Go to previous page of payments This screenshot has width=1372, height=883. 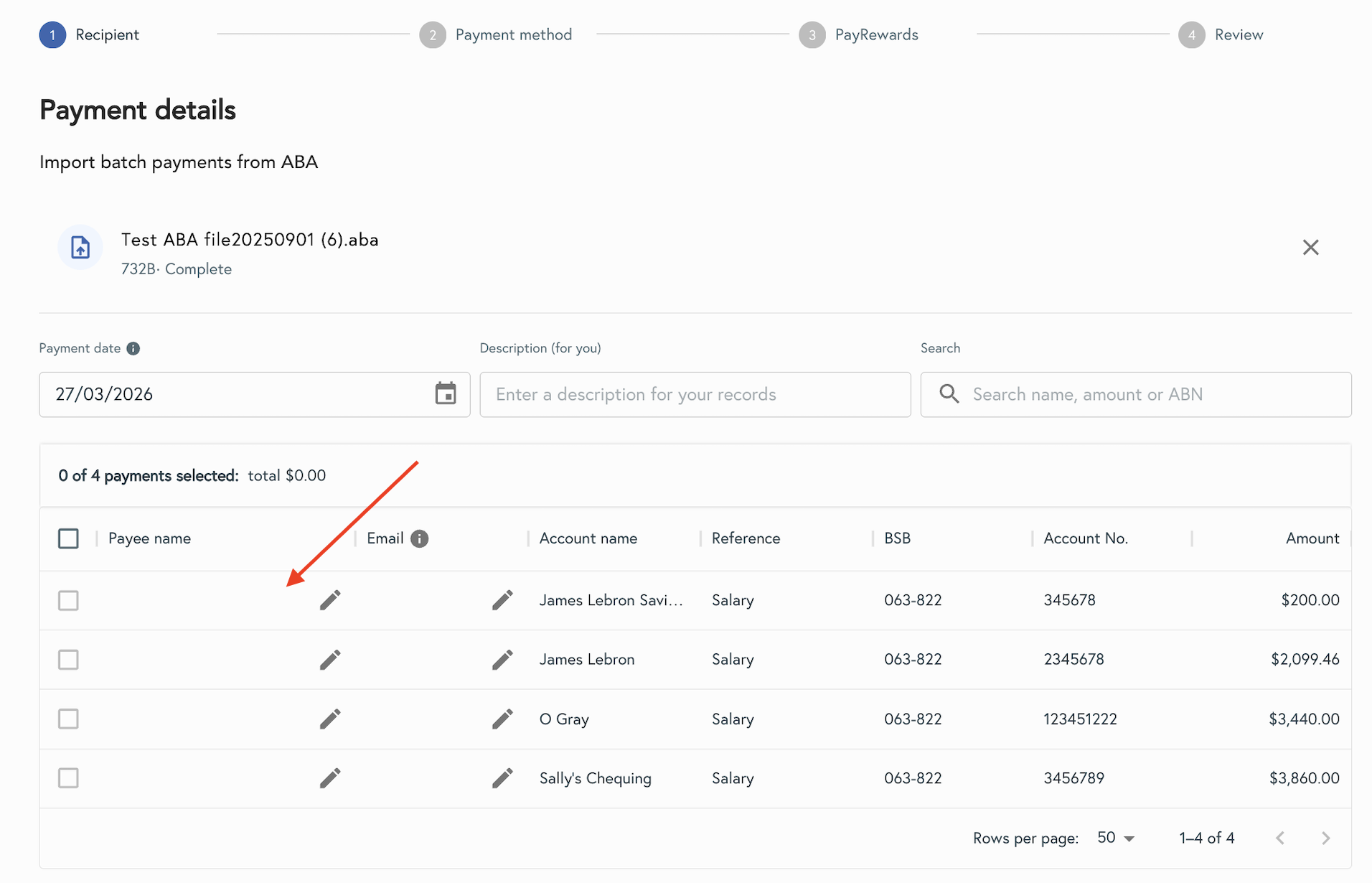coord(1280,838)
